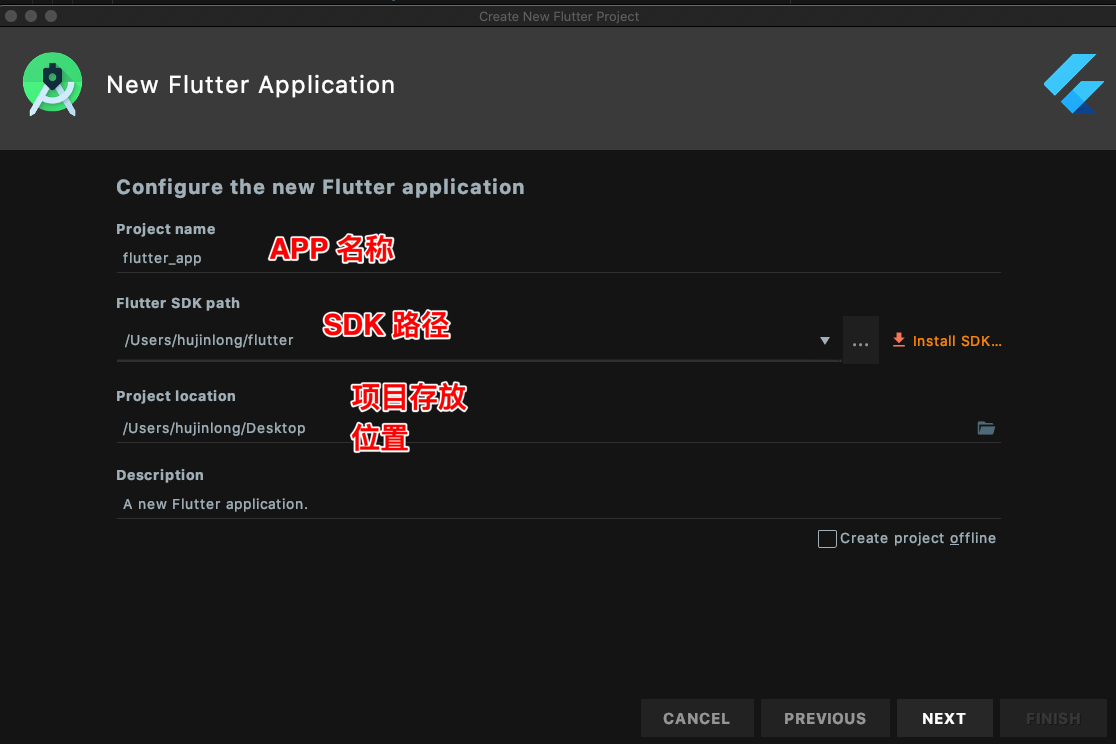This screenshot has width=1116, height=744.
Task: Click the Previous button
Action: coord(825,717)
